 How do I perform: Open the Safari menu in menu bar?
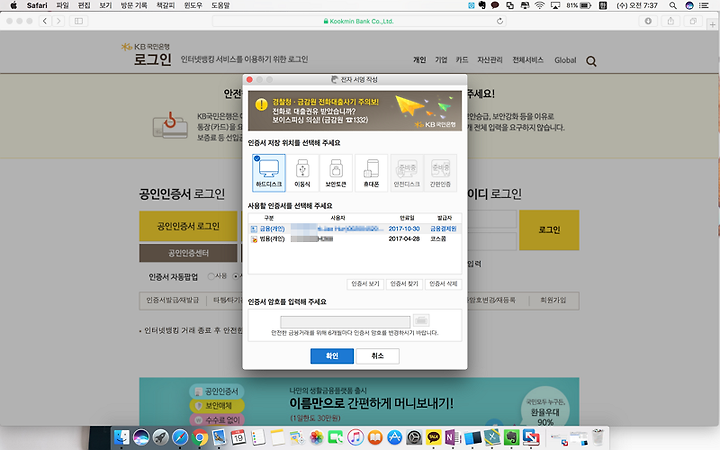37,6
